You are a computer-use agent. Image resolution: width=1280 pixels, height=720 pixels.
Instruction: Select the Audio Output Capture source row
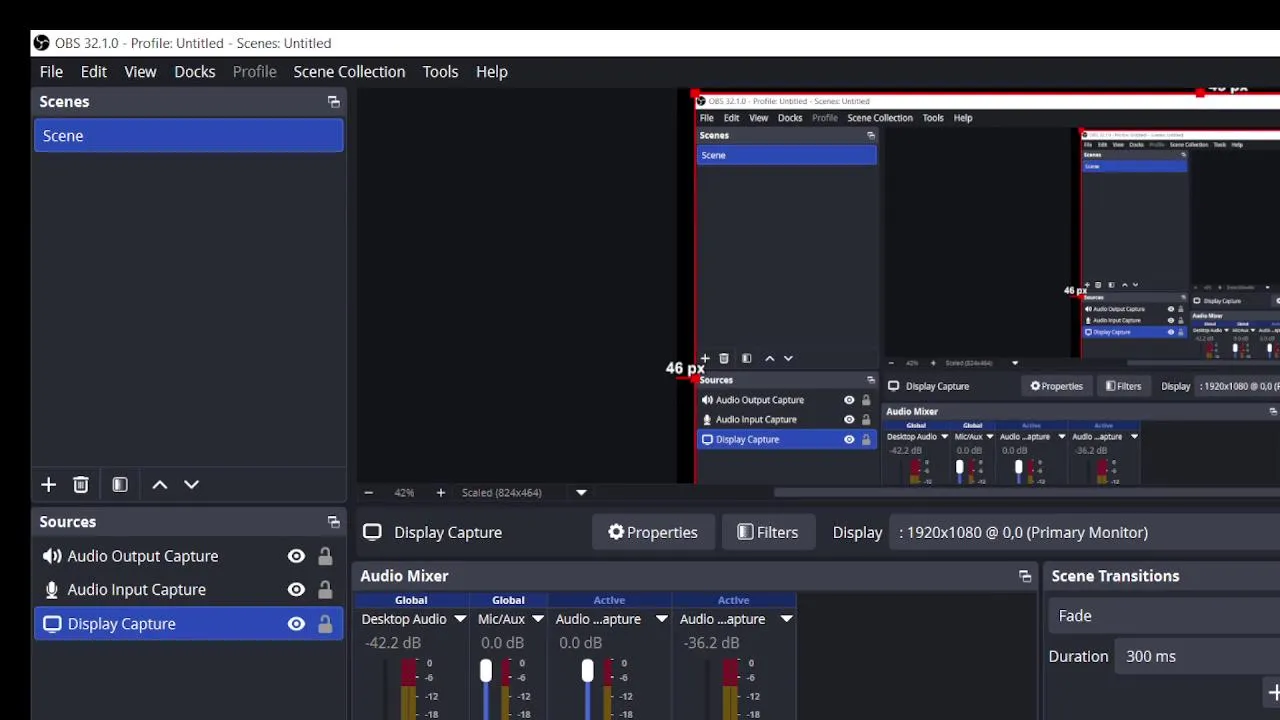[x=189, y=556]
